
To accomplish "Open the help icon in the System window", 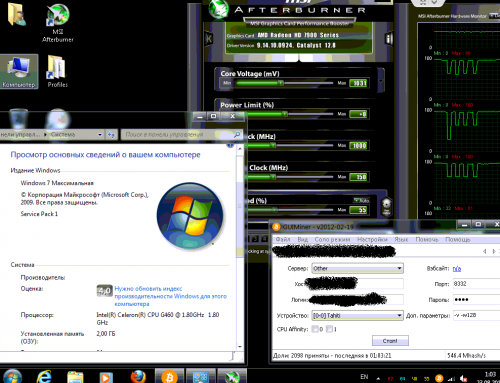I will click(x=230, y=146).
